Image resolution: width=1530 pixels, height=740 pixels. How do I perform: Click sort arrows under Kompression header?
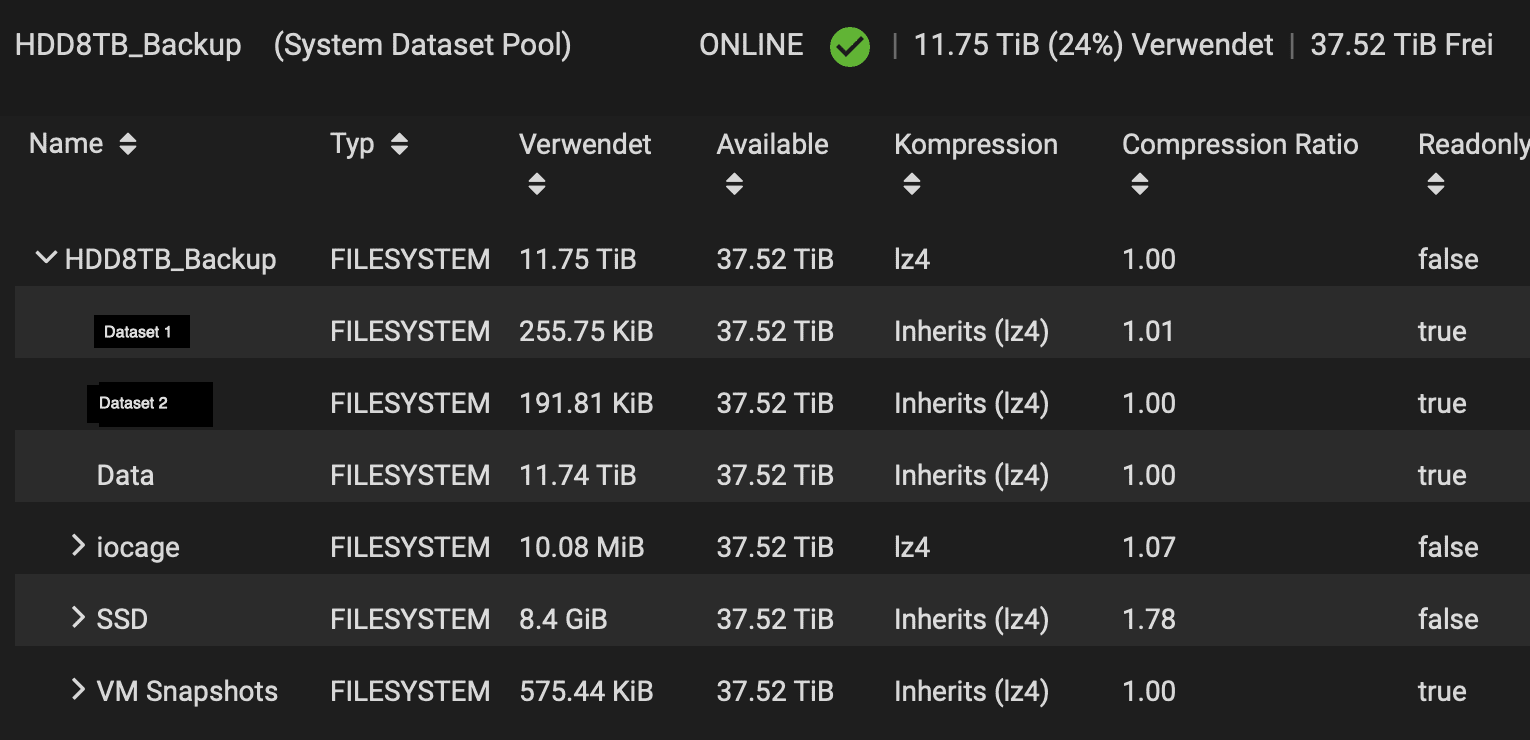coord(911,184)
